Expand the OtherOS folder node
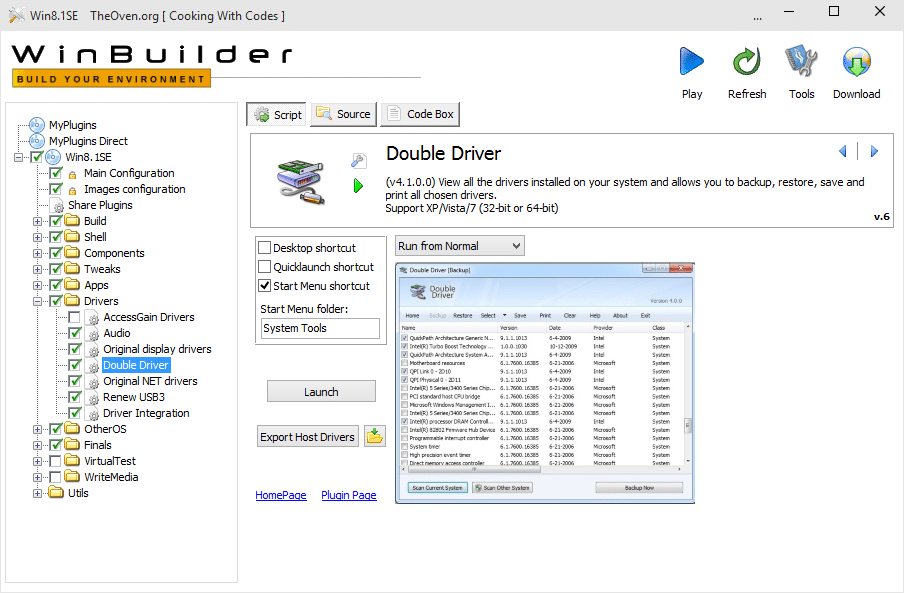This screenshot has height=593, width=904. click(x=37, y=429)
